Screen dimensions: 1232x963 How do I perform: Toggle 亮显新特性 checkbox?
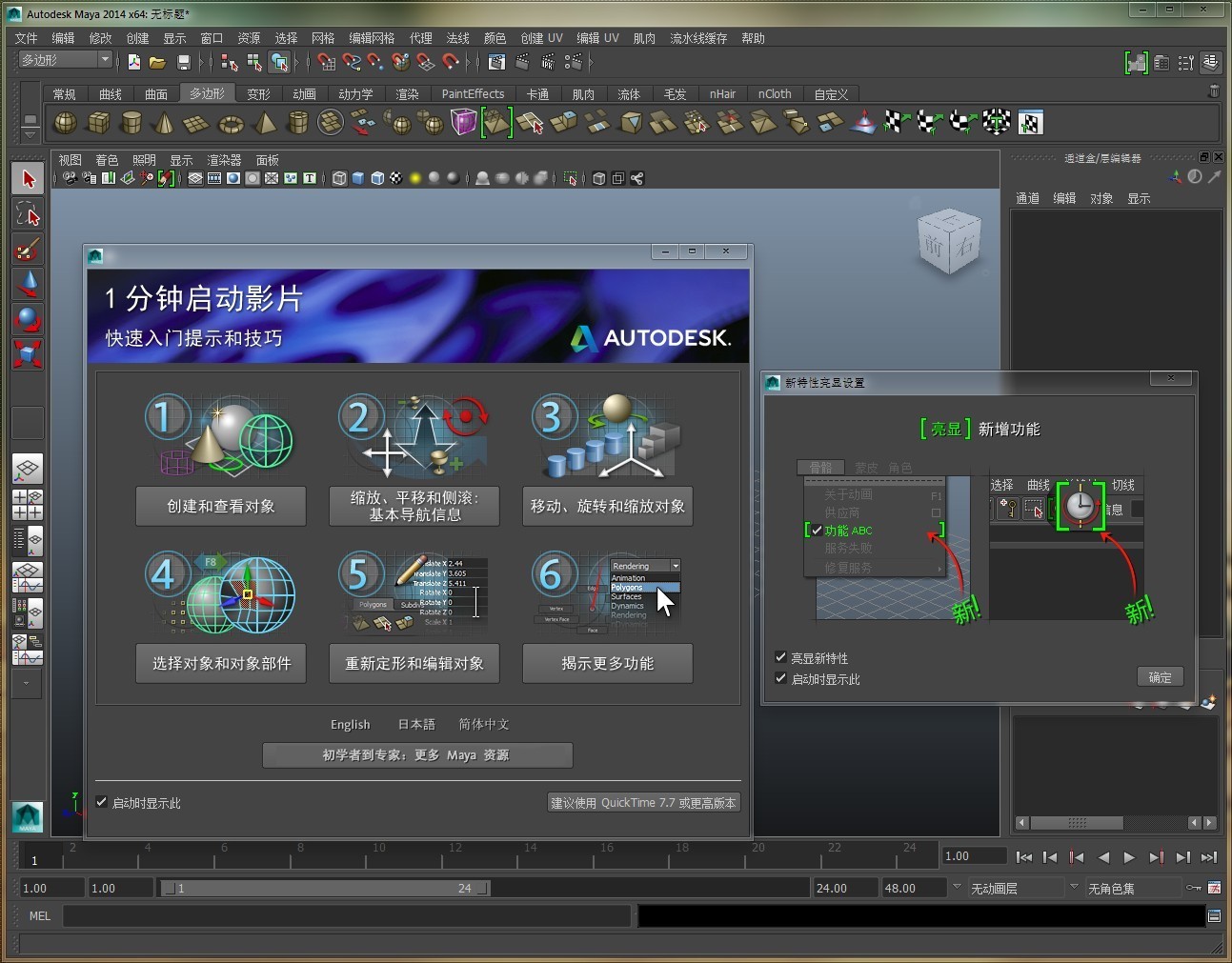pos(781,657)
